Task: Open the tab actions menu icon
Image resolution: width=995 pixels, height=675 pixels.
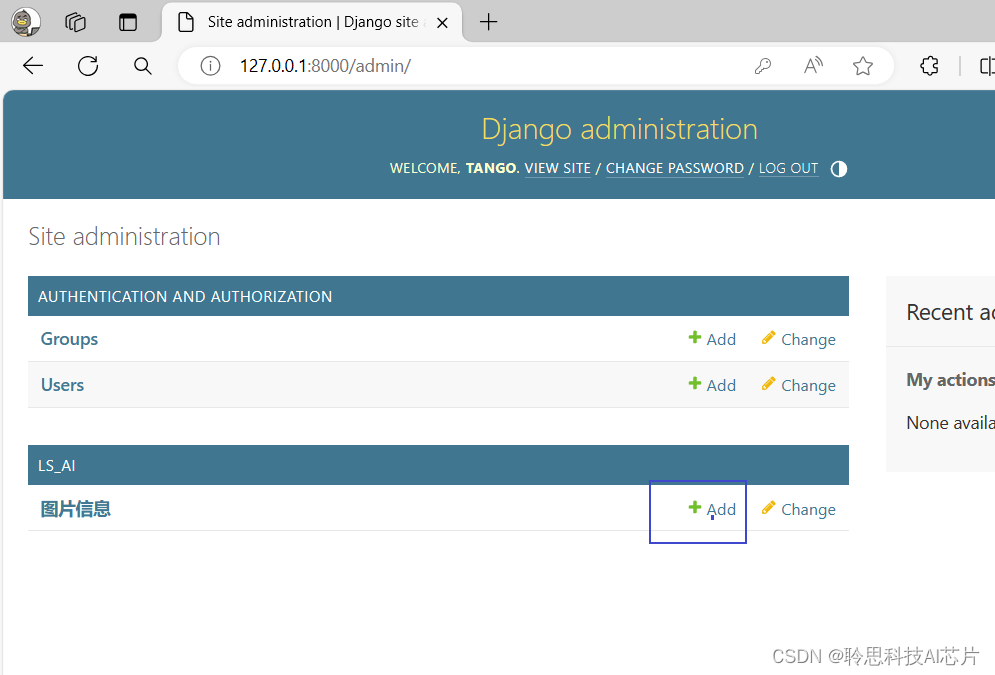Action: pos(128,22)
